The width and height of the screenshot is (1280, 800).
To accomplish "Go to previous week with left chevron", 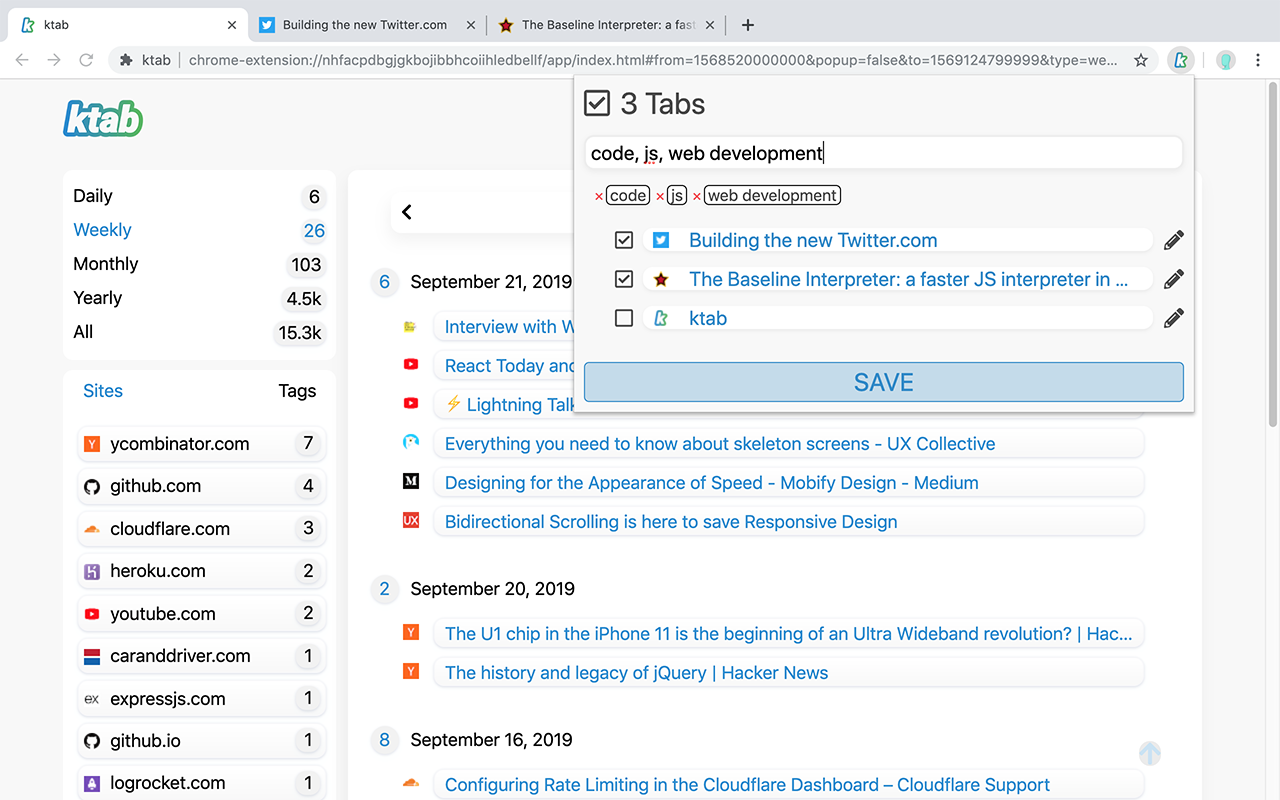I will 407,212.
